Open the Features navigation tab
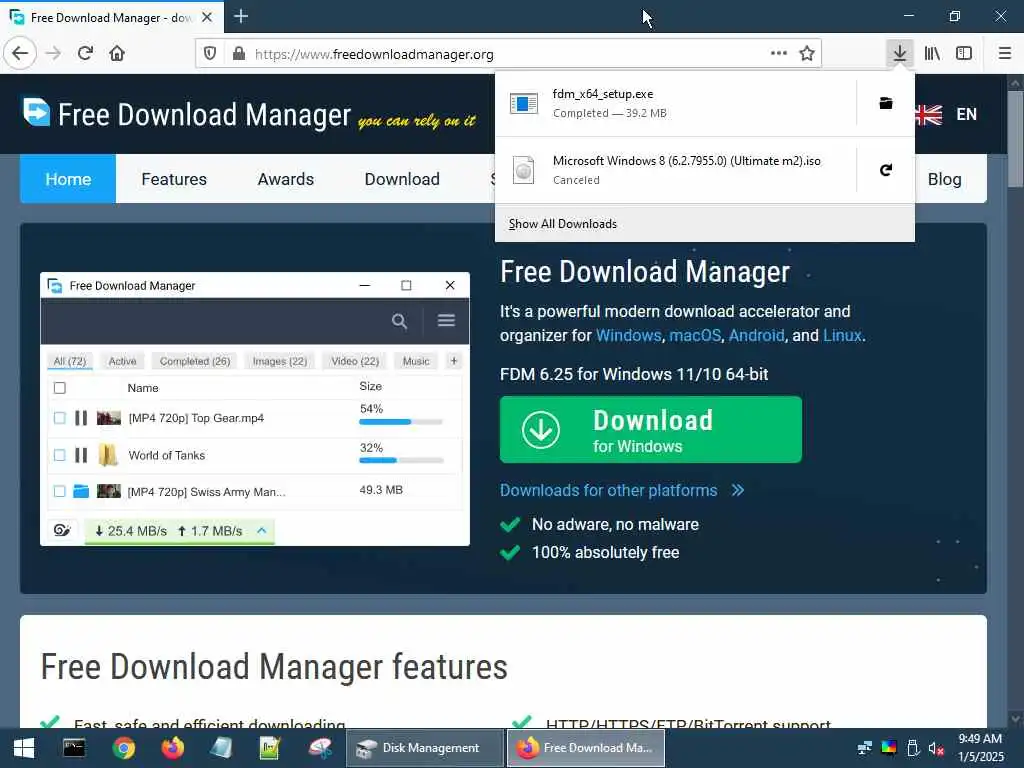Image resolution: width=1024 pixels, height=768 pixels. click(x=174, y=179)
